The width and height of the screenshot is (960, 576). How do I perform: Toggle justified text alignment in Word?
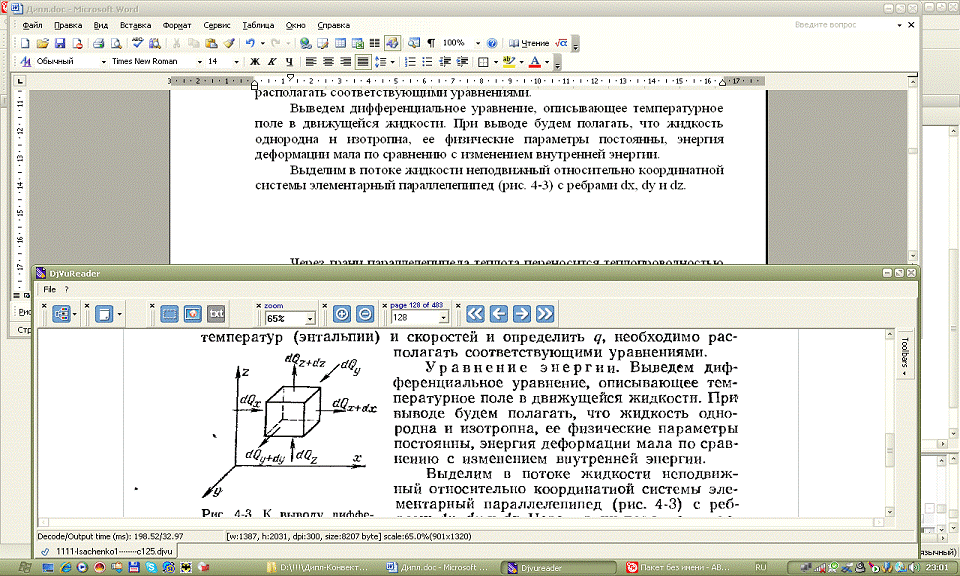click(x=363, y=62)
